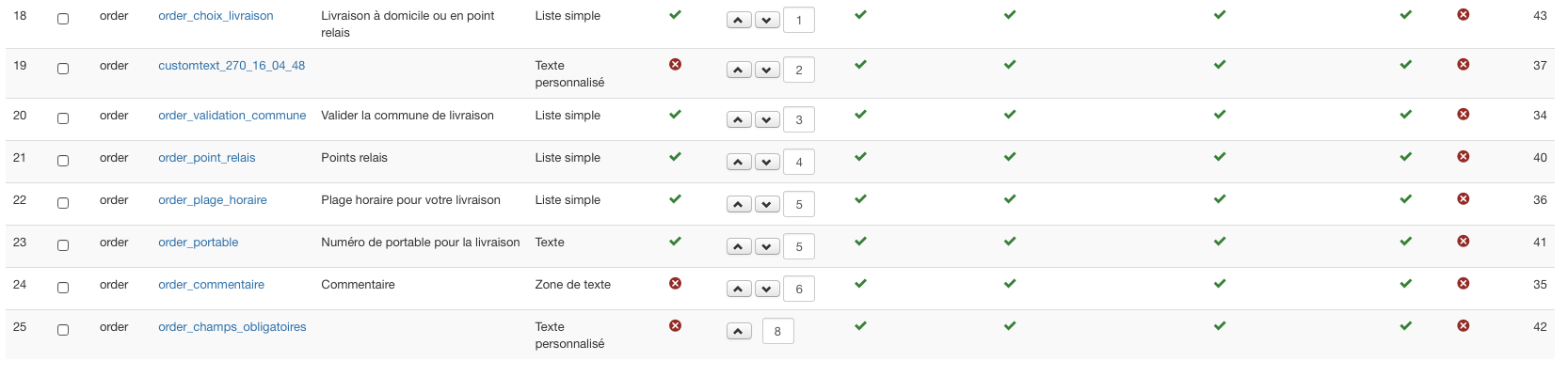Open the order_commentaire field link

click(211, 285)
